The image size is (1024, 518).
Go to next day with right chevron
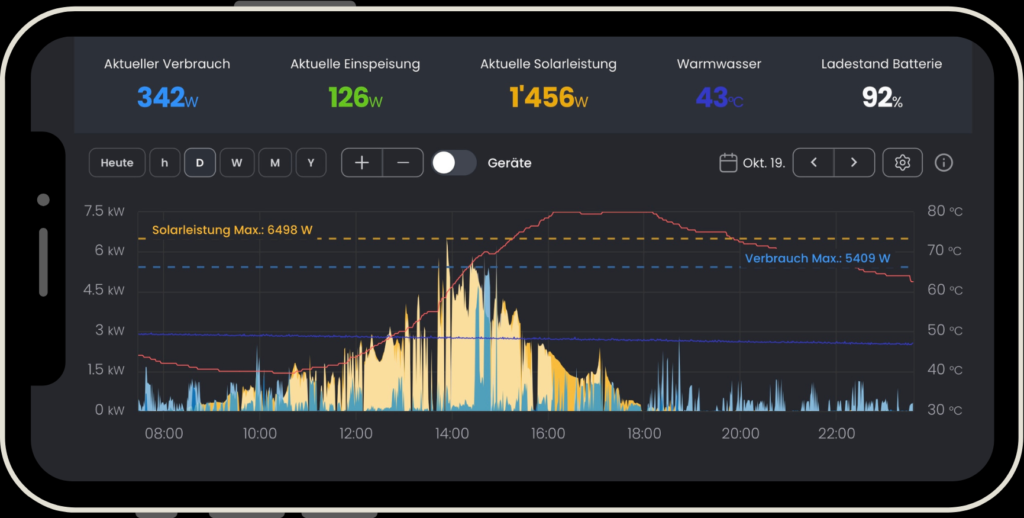coord(854,163)
